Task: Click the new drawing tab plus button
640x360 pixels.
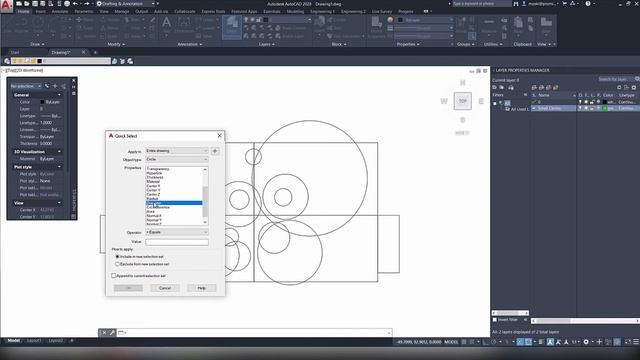Action: point(95,52)
